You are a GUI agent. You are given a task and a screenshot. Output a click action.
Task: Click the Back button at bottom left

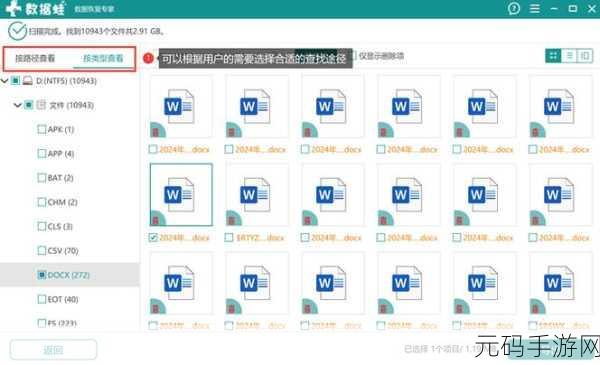[53, 350]
